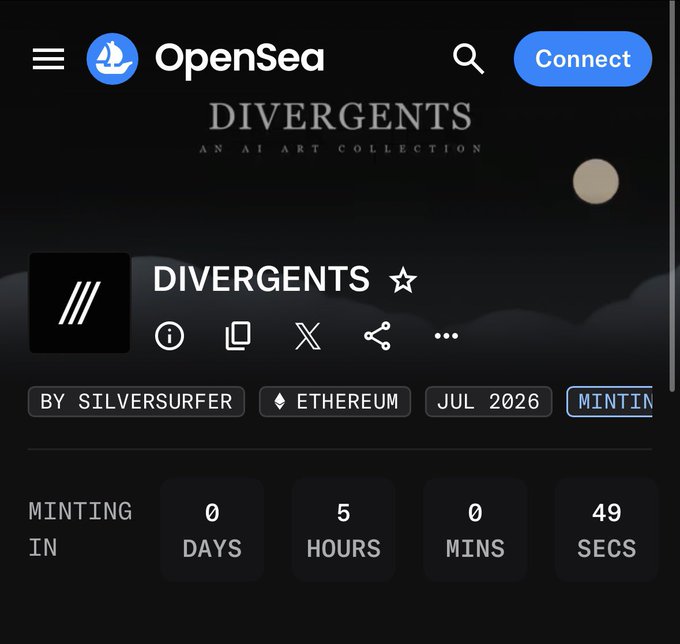
Task: Select the ETHEREUM chain tag
Action: (x=335, y=402)
